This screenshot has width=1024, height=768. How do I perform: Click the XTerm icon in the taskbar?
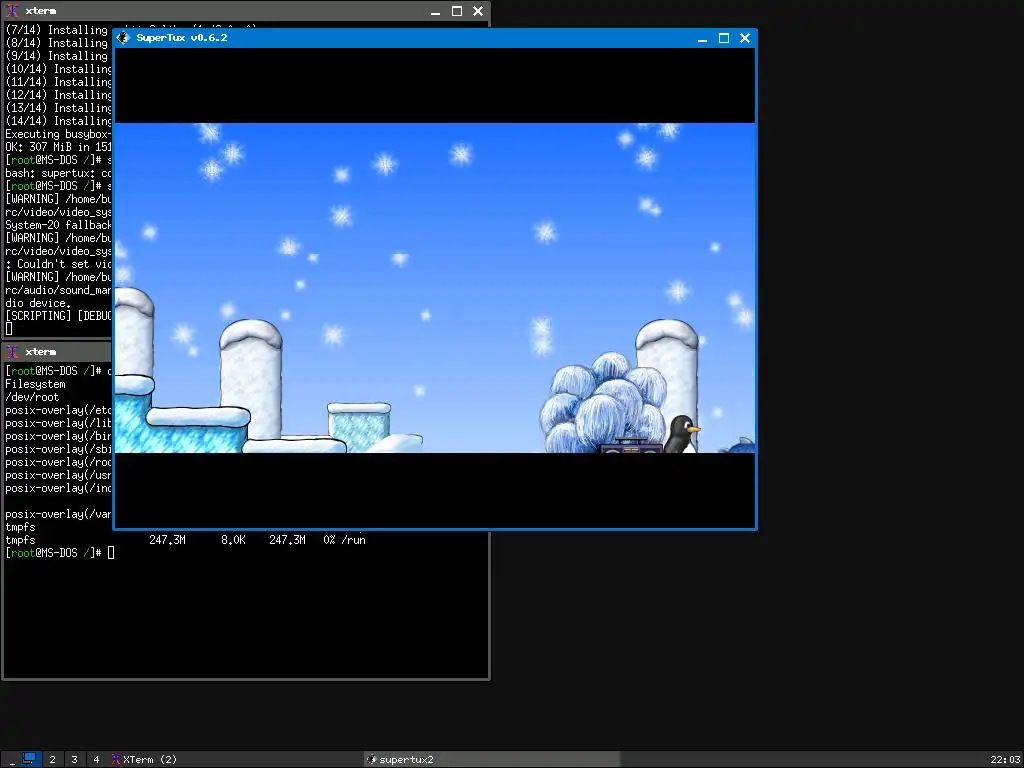click(x=116, y=760)
